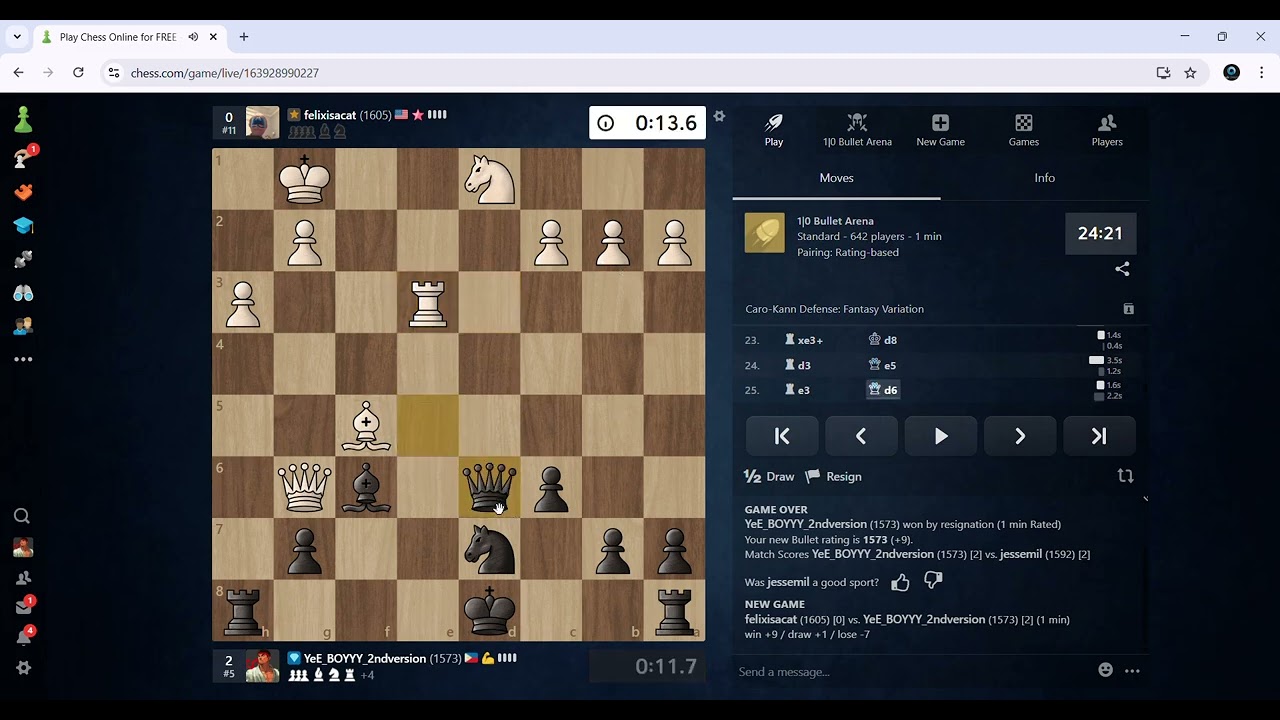Open jessemil's profile link in chat

[x=789, y=582]
